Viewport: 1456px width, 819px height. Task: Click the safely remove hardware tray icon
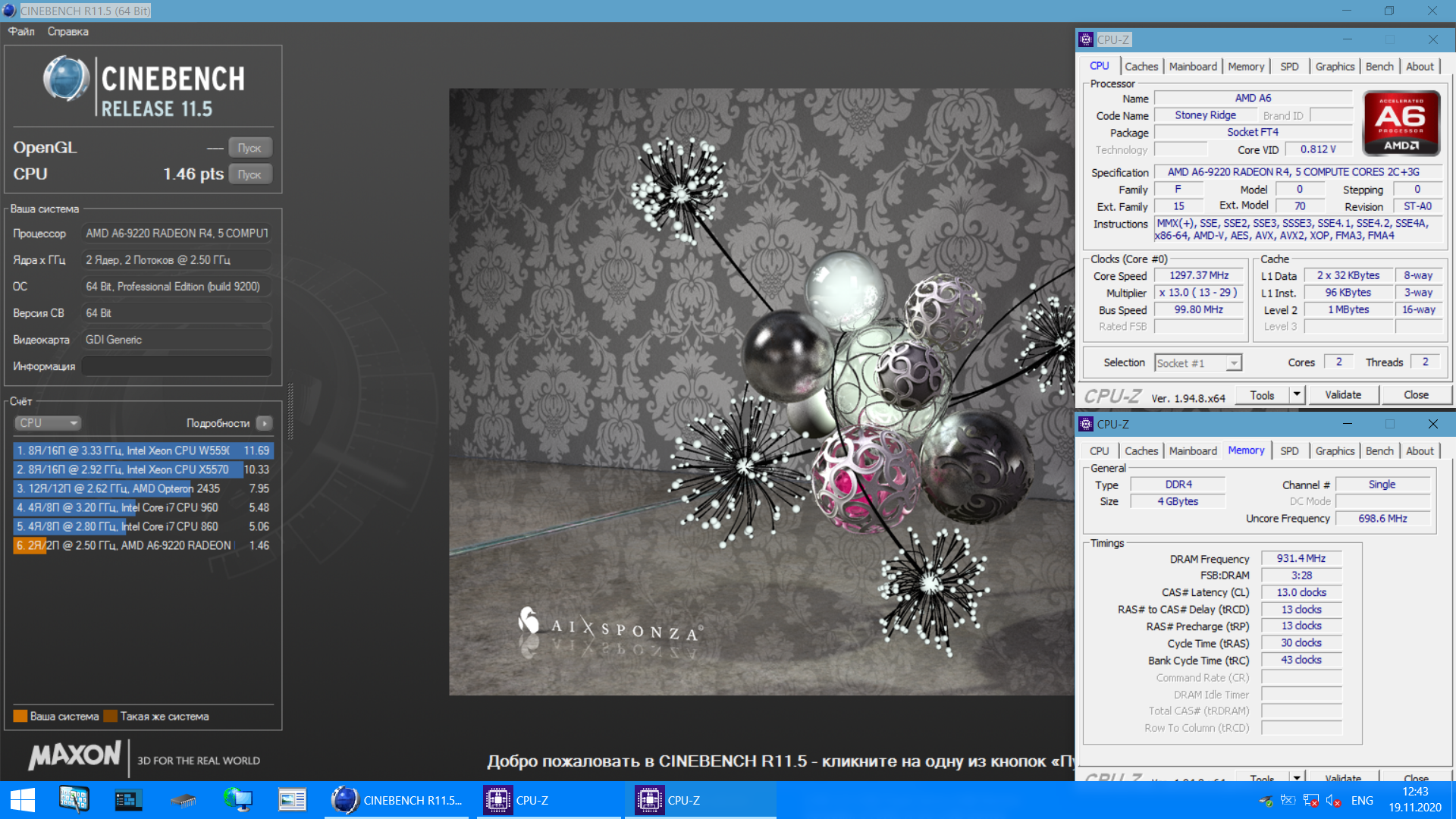(1266, 800)
